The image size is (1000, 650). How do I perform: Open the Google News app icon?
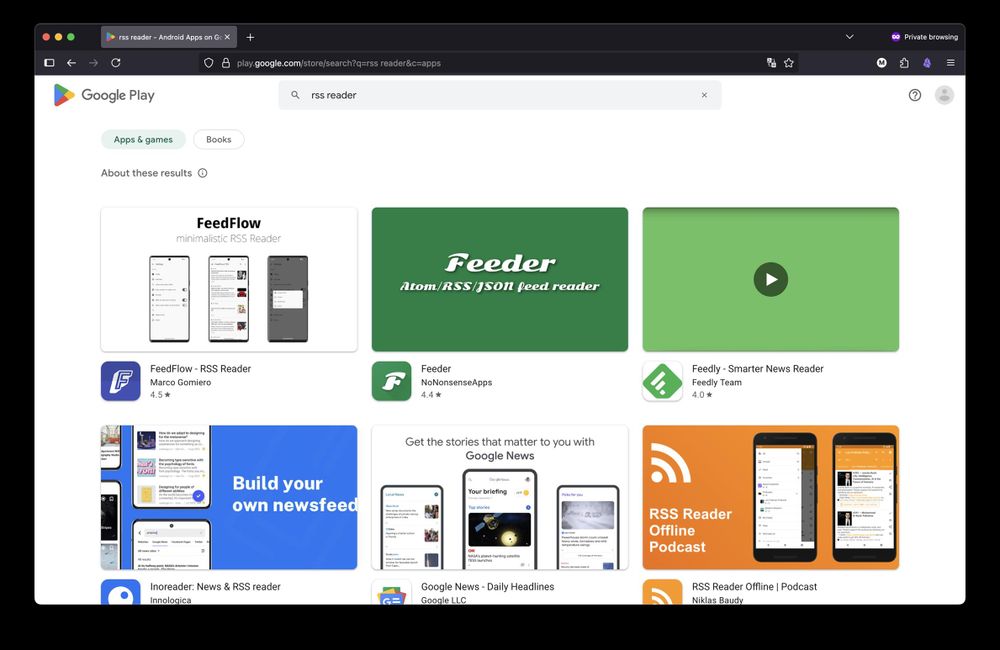tap(392, 592)
